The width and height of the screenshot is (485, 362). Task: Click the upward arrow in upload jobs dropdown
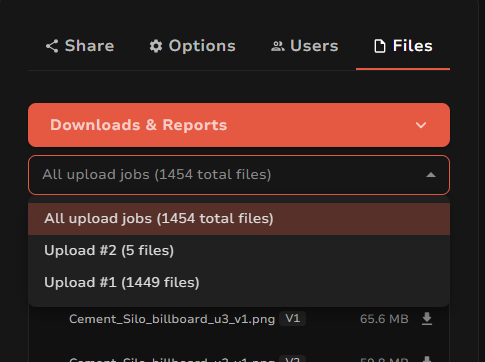pos(431,175)
